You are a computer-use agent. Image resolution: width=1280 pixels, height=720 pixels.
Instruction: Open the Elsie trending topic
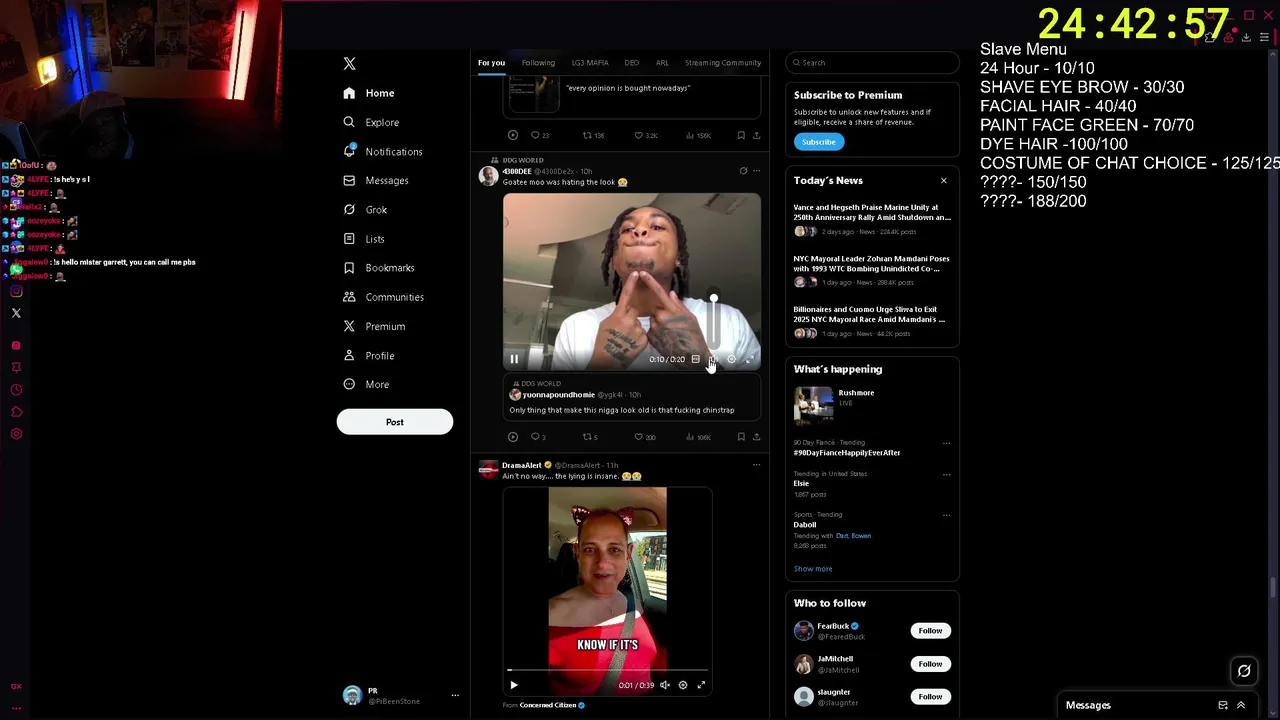[801, 484]
